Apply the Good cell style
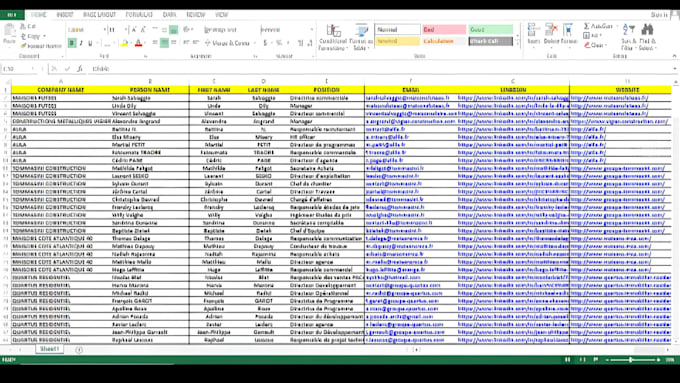Image resolution: width=680 pixels, height=383 pixels. tap(491, 29)
